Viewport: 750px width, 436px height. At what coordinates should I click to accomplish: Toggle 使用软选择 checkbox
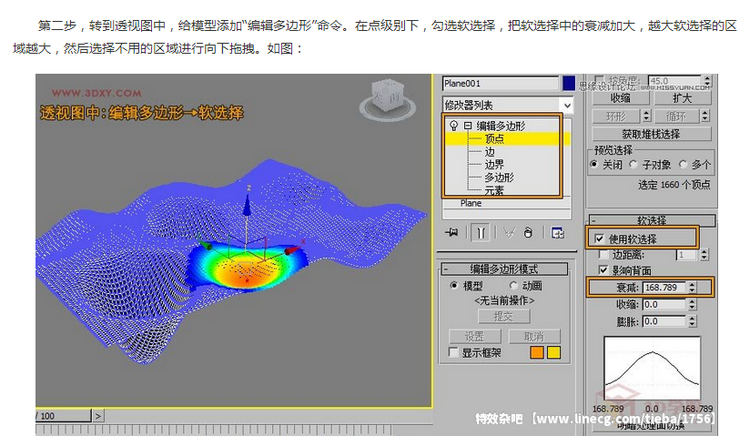599,239
